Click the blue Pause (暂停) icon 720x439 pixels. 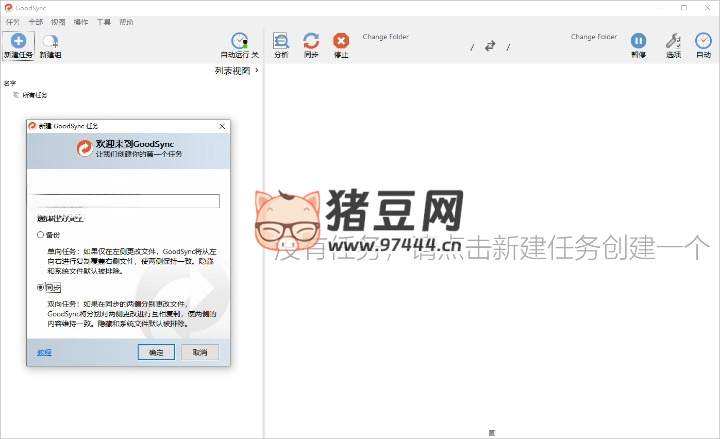638,41
